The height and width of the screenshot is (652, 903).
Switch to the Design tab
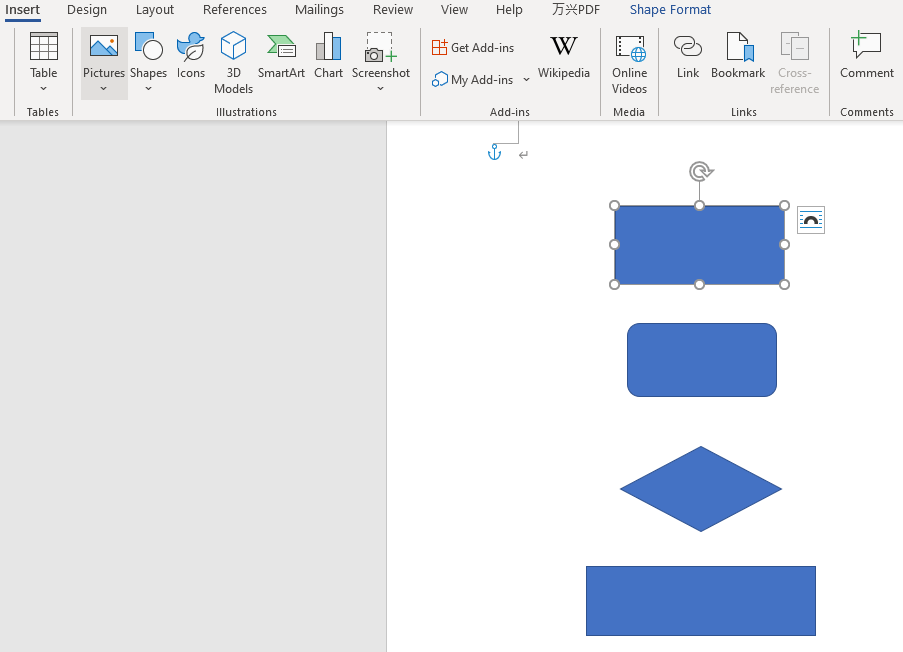point(86,10)
